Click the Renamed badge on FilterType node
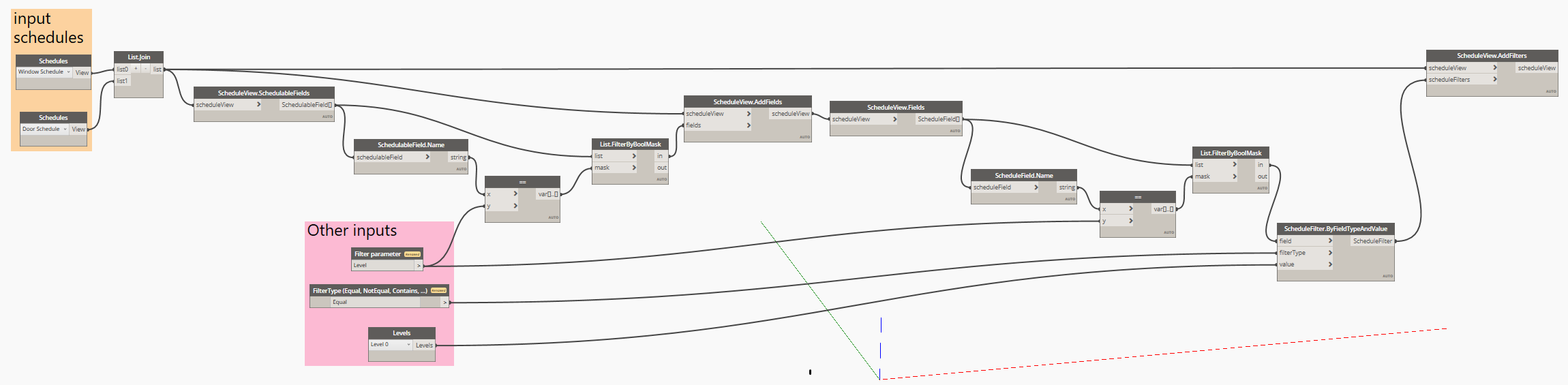The width and height of the screenshot is (1568, 385). pyautogui.click(x=438, y=290)
